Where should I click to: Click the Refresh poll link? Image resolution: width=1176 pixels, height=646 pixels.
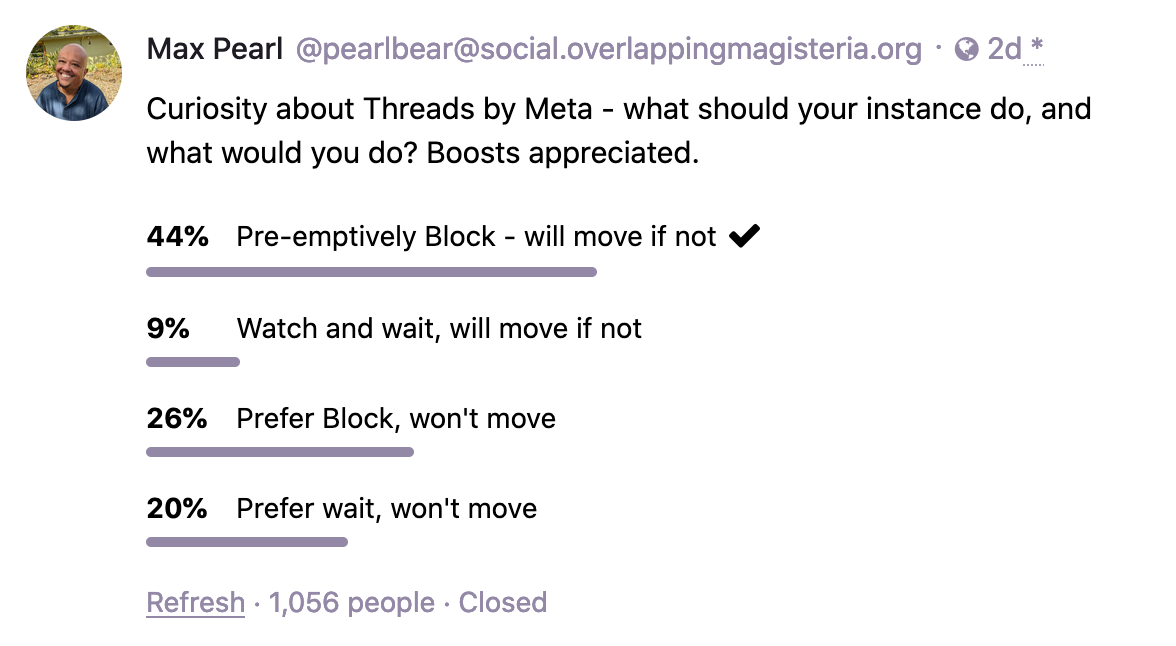(195, 602)
